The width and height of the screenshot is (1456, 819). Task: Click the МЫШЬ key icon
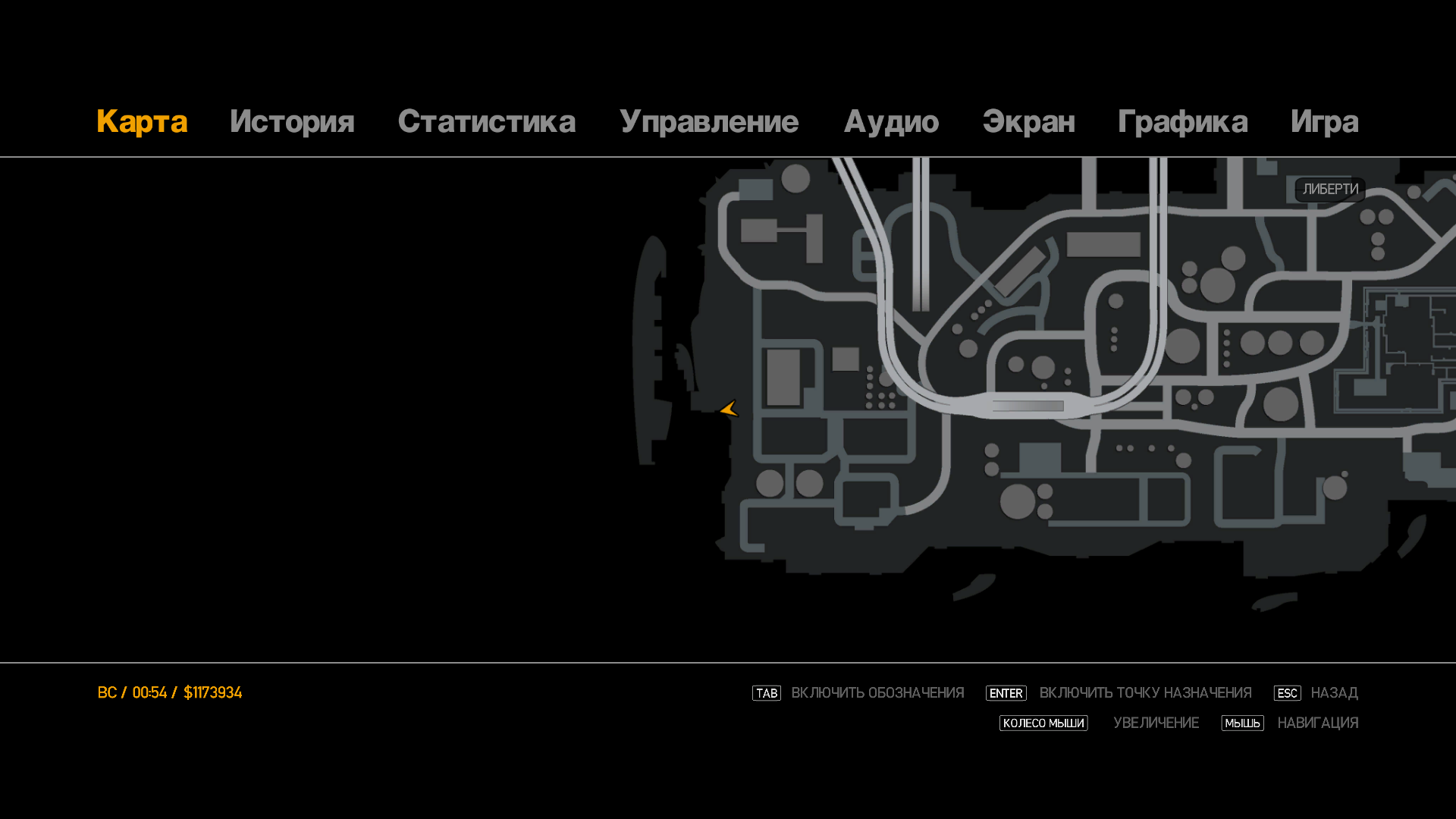tap(1242, 723)
